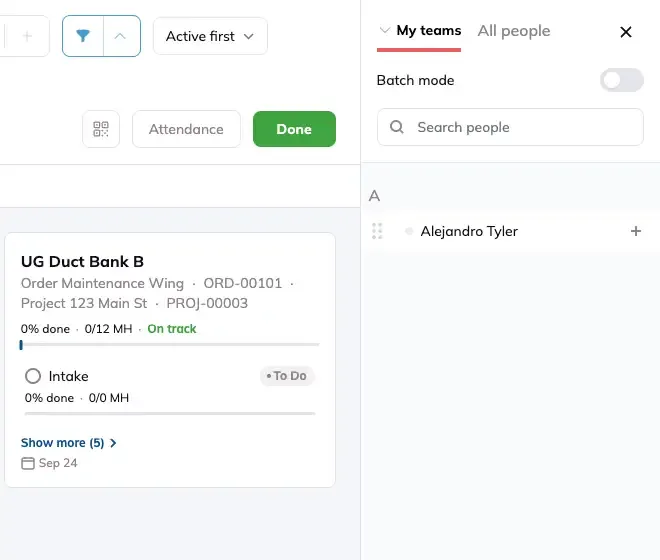Click the Intake task name

tap(69, 376)
